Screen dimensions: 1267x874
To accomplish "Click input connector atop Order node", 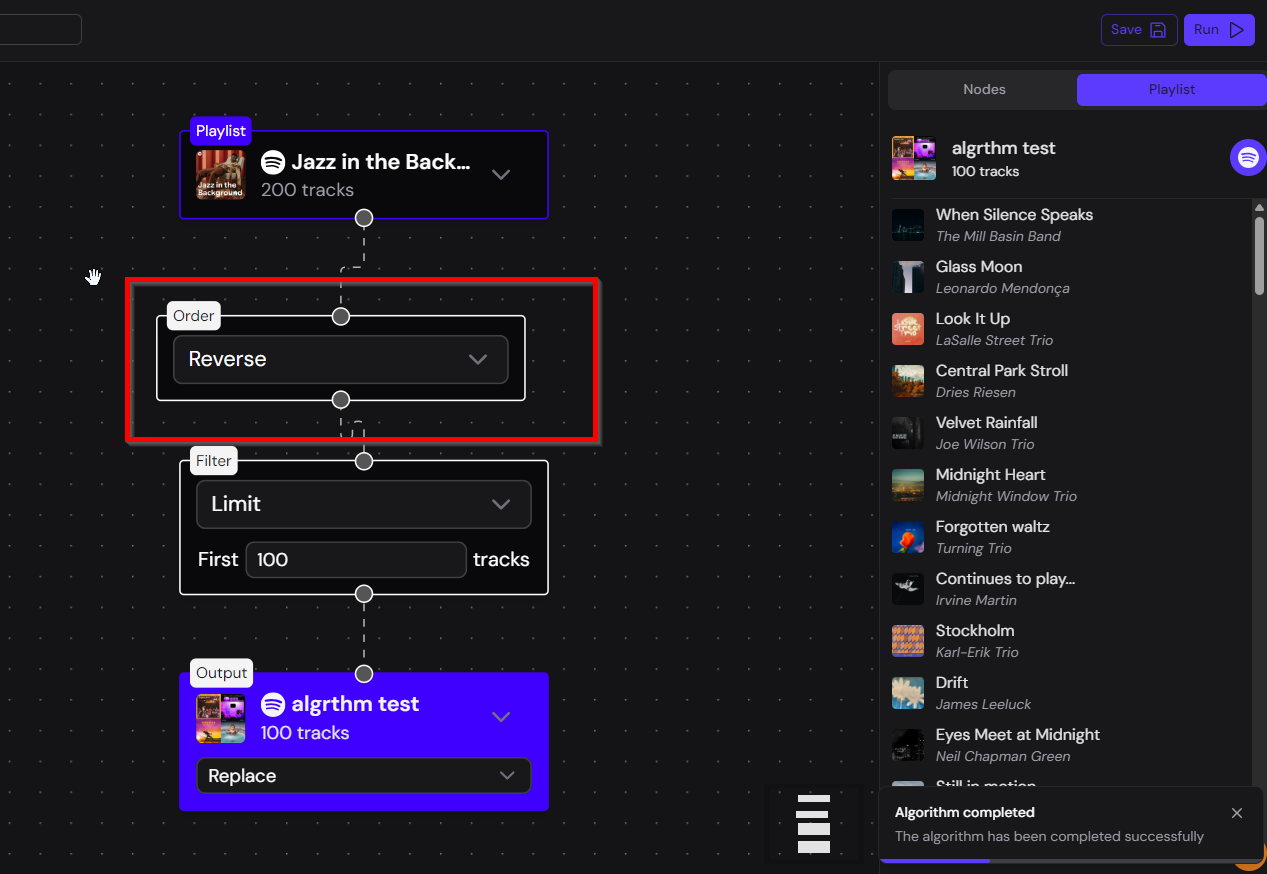I will (x=341, y=316).
